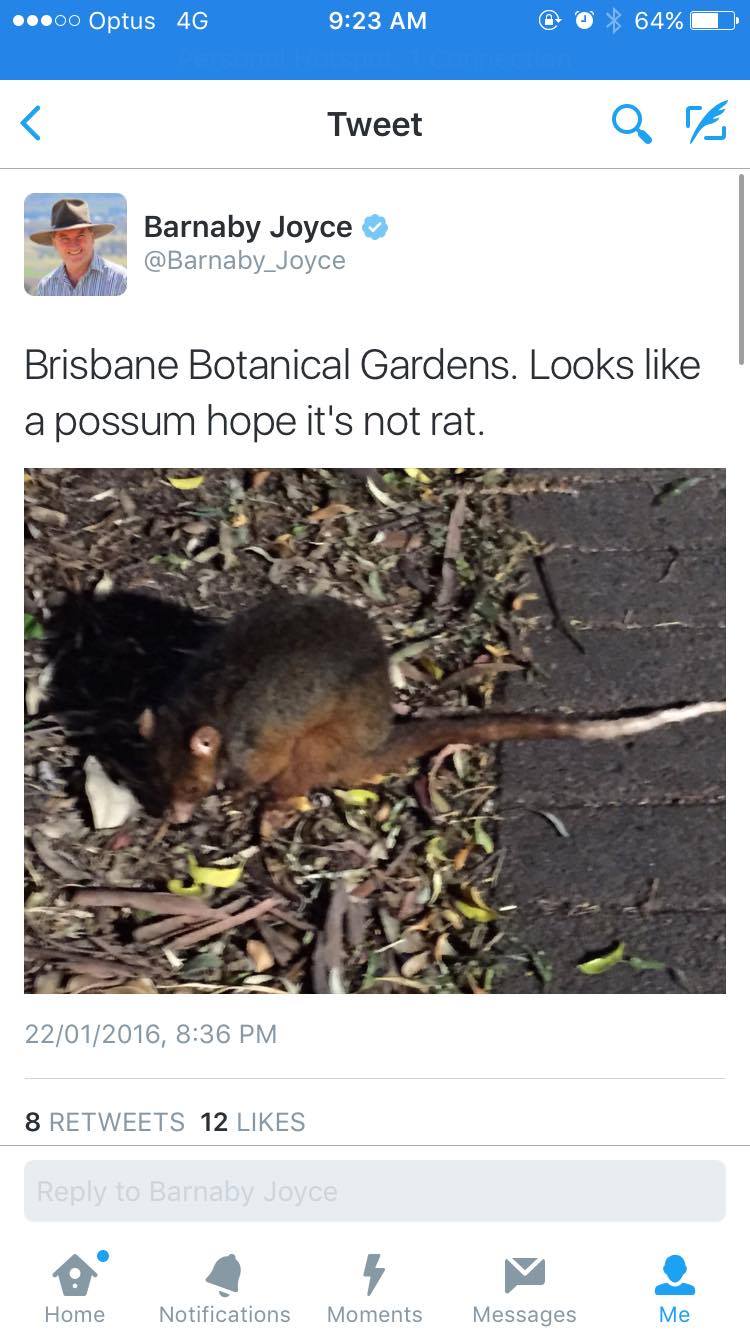
Task: Open Barnaby Joyce's profile picture
Action: point(76,244)
